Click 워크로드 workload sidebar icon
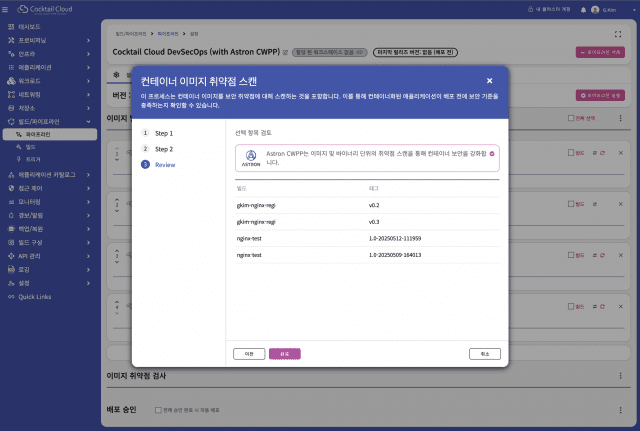Viewport: 640px width, 431px height. point(11,81)
